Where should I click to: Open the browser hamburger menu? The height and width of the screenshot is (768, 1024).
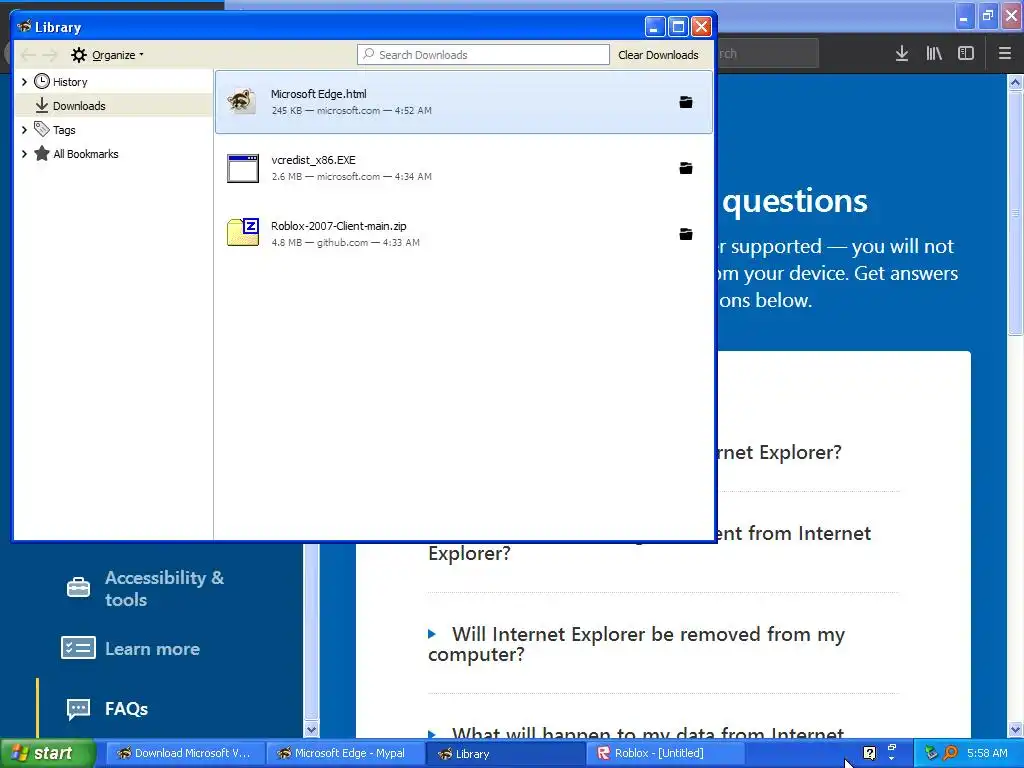tap(1005, 54)
